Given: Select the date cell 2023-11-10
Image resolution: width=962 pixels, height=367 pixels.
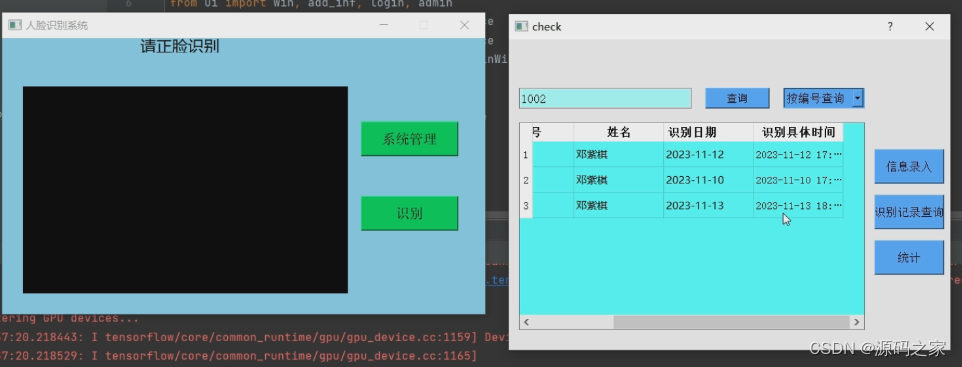Looking at the screenshot, I should pos(709,180).
